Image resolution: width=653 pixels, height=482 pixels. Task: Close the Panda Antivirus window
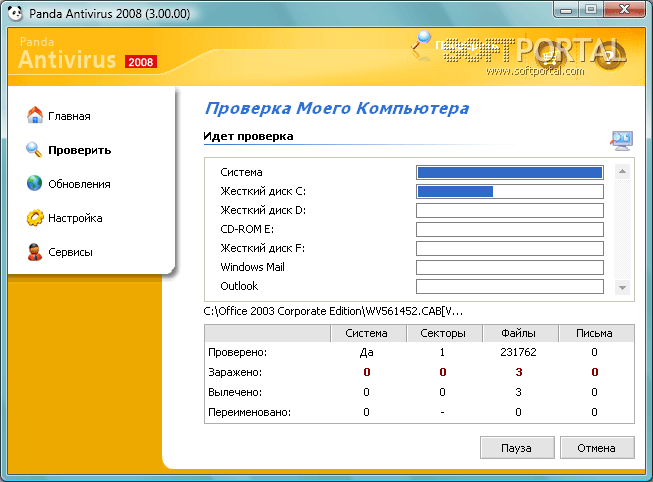pyautogui.click(x=624, y=10)
